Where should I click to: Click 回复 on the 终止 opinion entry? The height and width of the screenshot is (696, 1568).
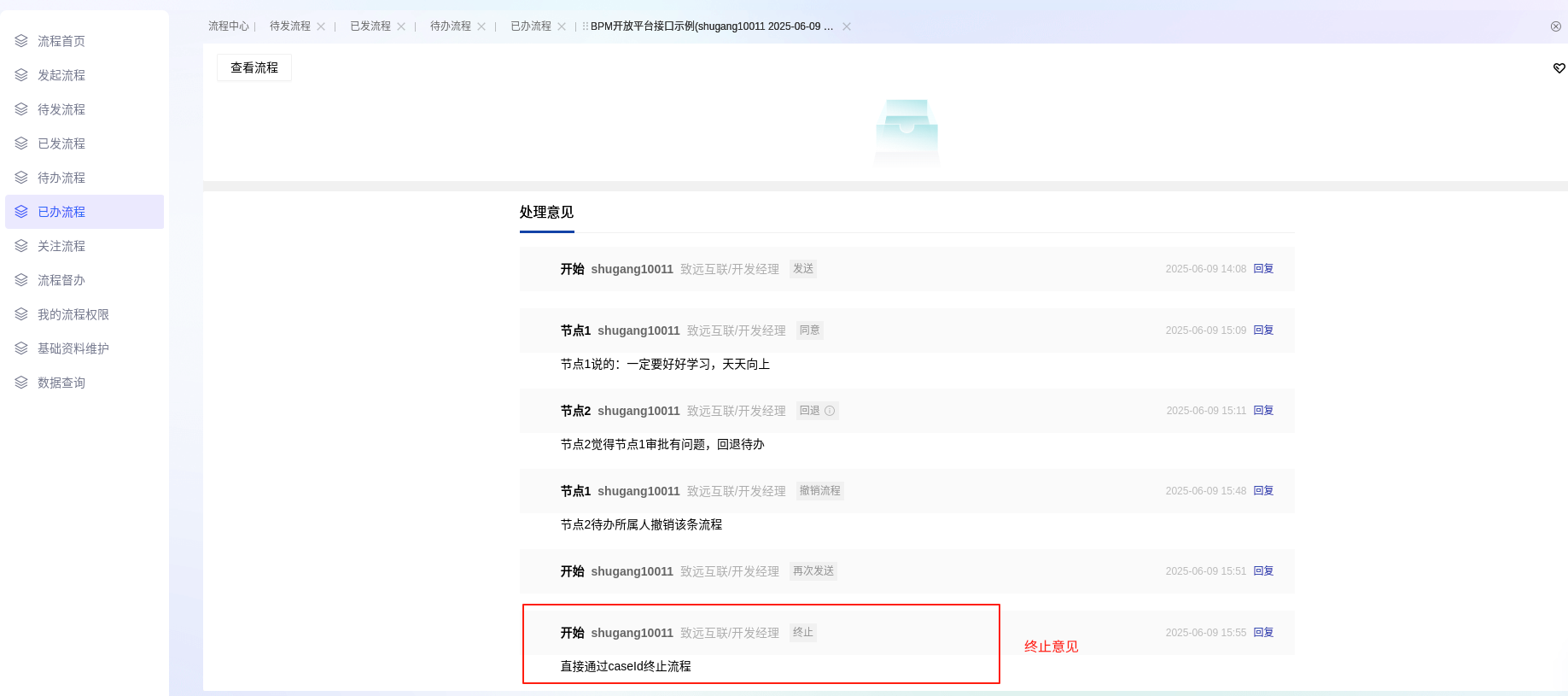coord(1263,633)
